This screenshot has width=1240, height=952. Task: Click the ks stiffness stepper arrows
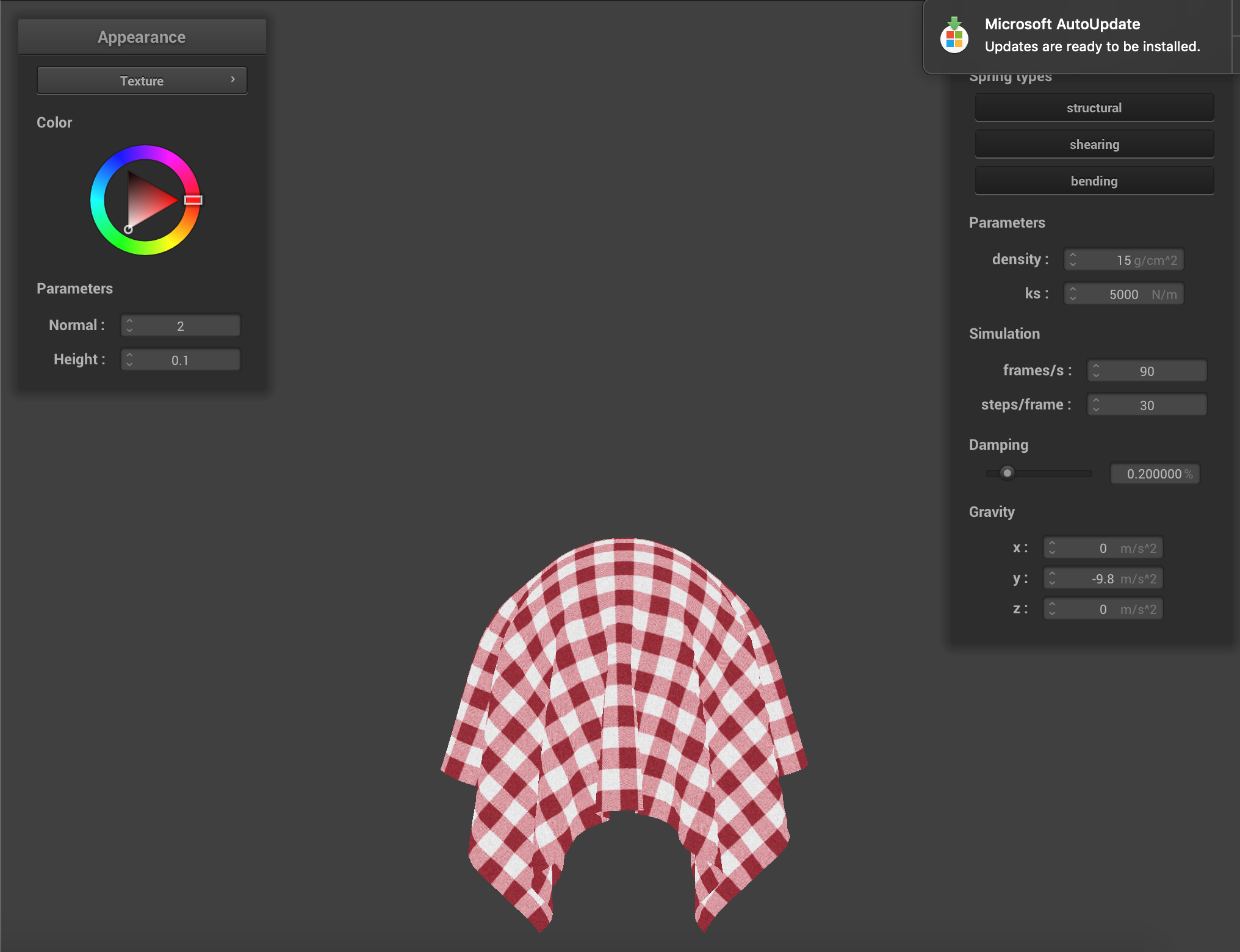pyautogui.click(x=1073, y=294)
